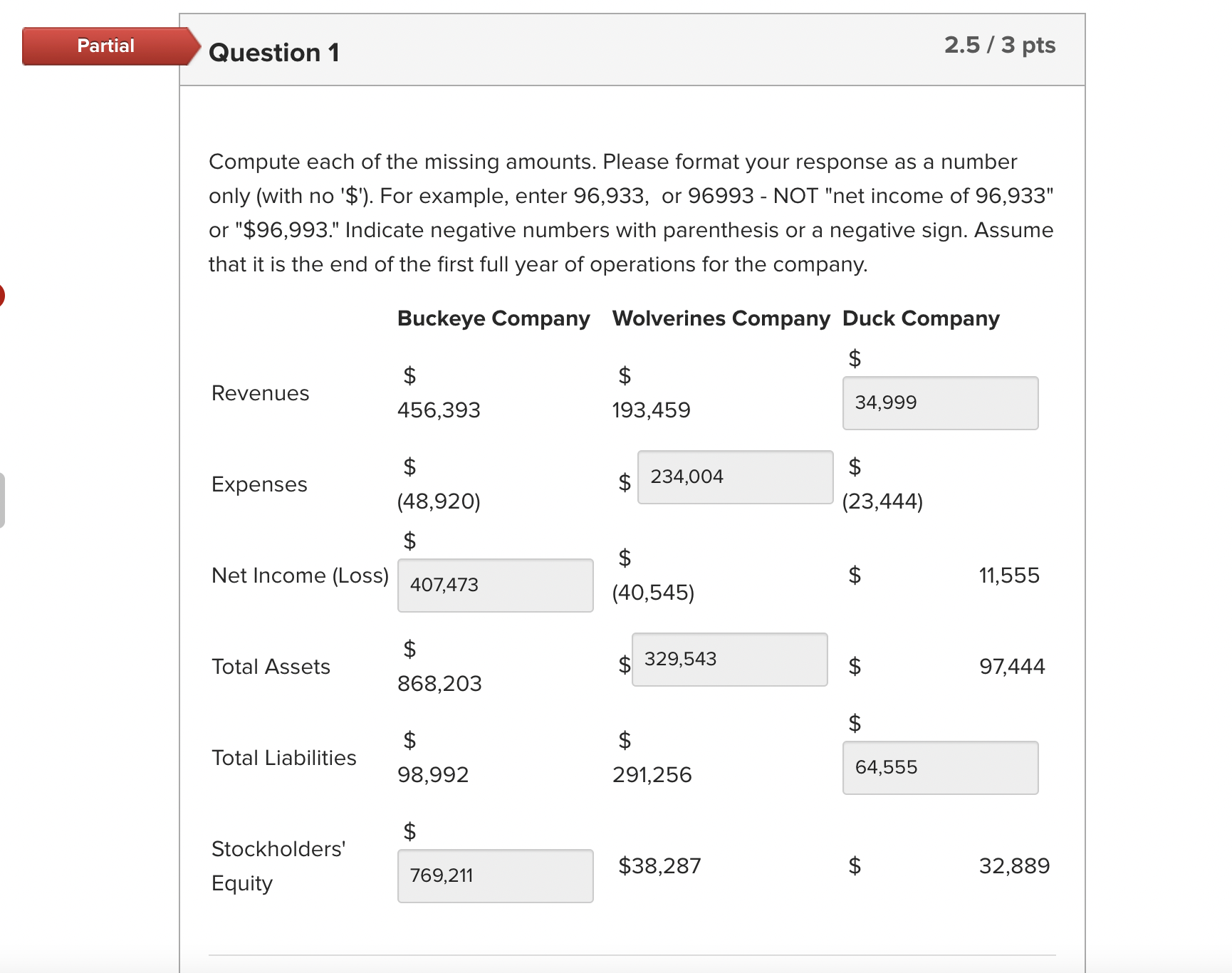
Task: Click the Expenses input showing 234,004
Action: (735, 477)
